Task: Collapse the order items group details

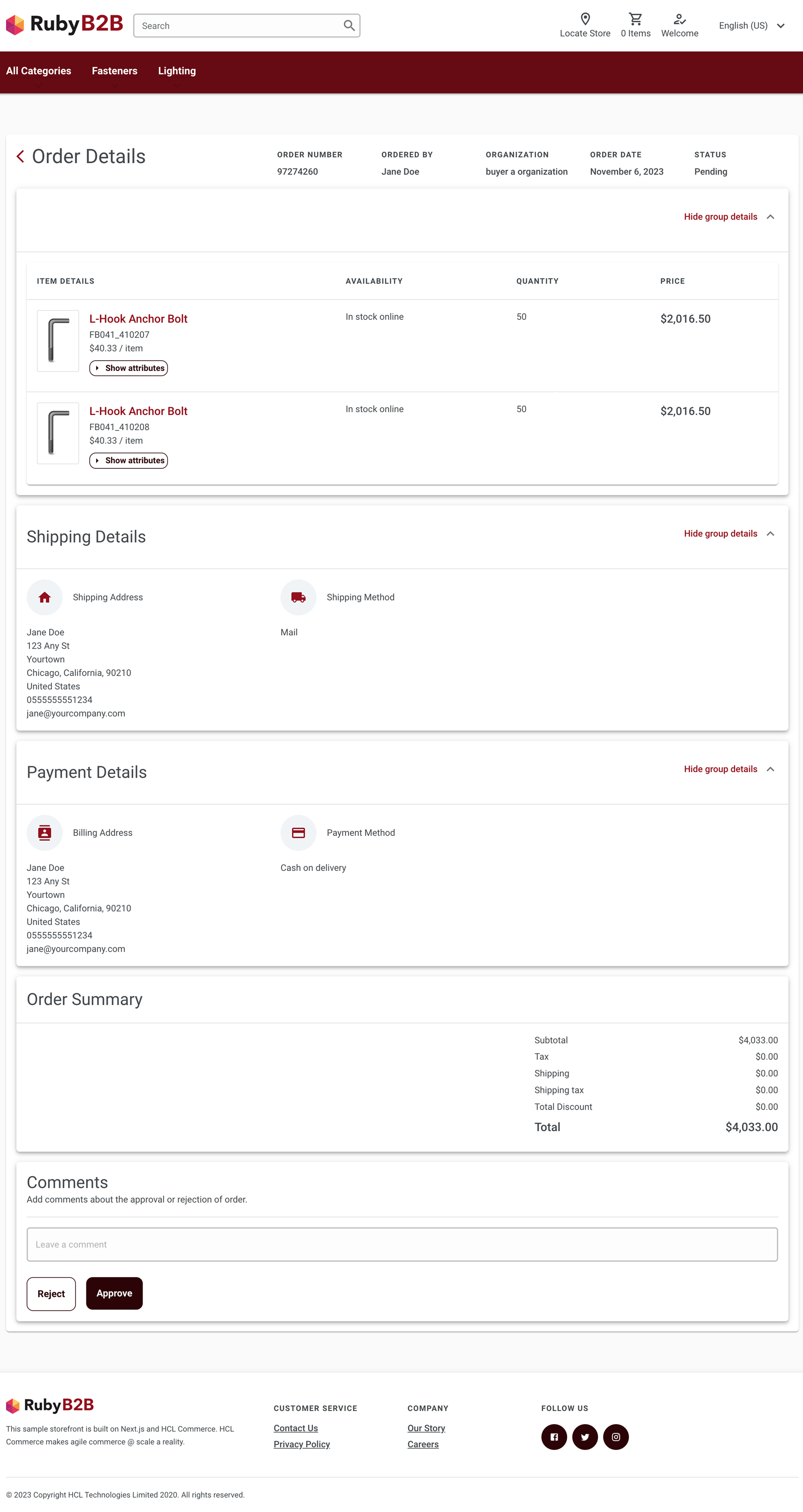Action: click(x=729, y=217)
